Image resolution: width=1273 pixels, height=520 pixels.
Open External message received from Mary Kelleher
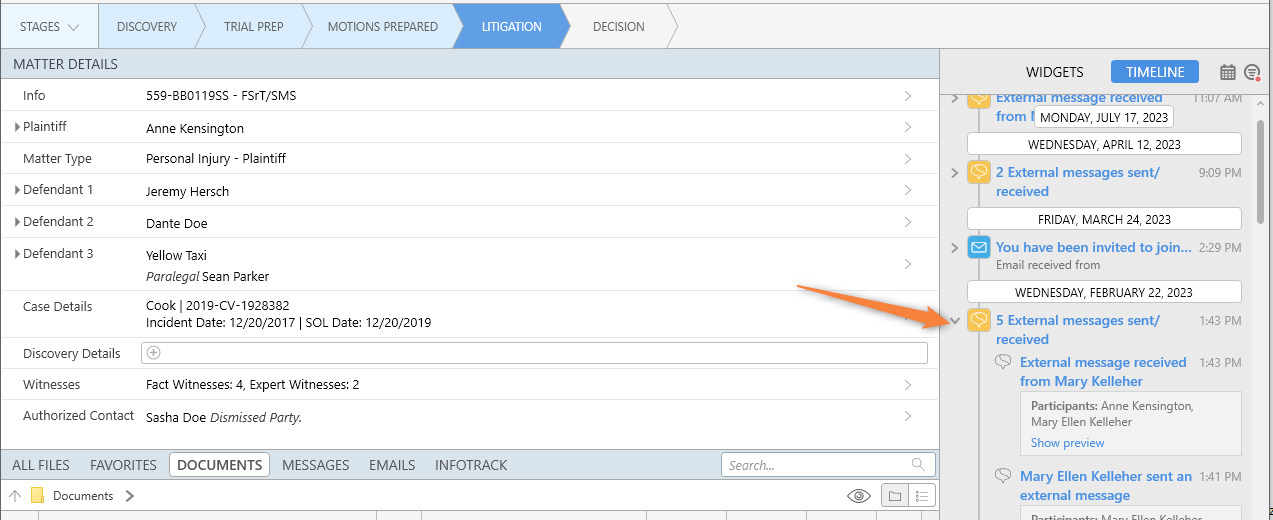(x=1103, y=372)
